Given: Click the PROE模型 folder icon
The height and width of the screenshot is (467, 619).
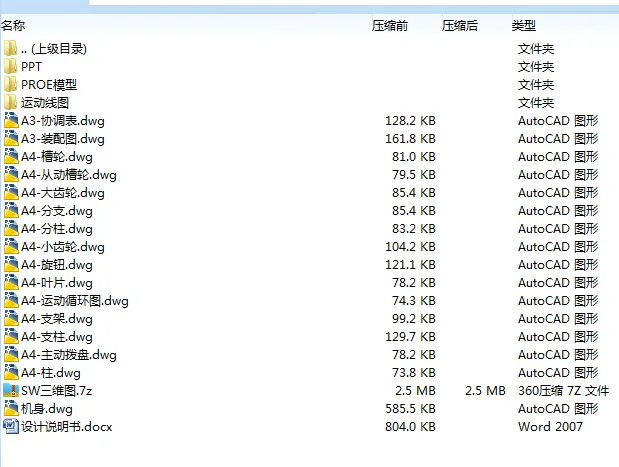Looking at the screenshot, I should click(x=11, y=84).
